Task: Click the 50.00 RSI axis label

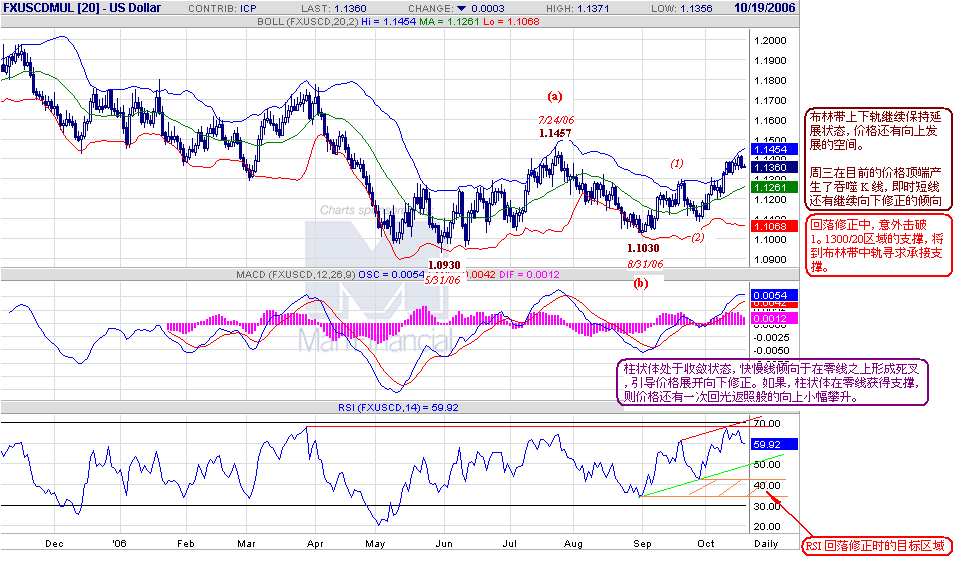Action: tap(767, 465)
